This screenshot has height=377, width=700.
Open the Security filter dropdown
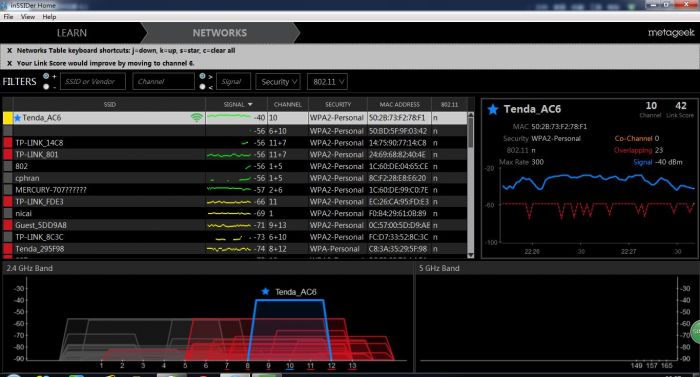click(278, 81)
